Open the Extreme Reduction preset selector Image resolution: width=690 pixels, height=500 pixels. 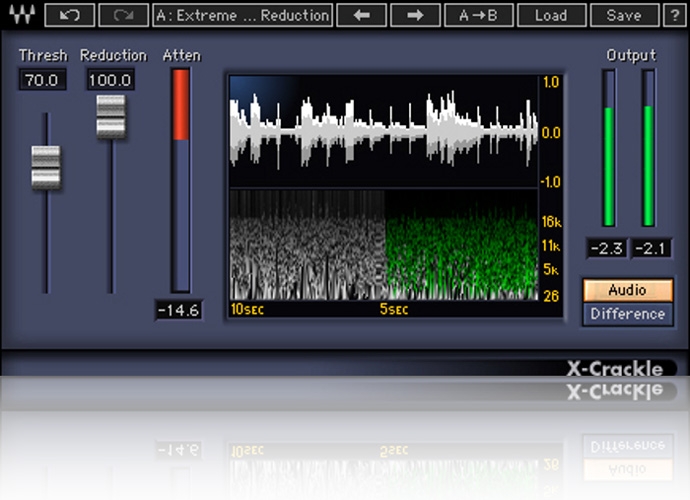point(243,15)
